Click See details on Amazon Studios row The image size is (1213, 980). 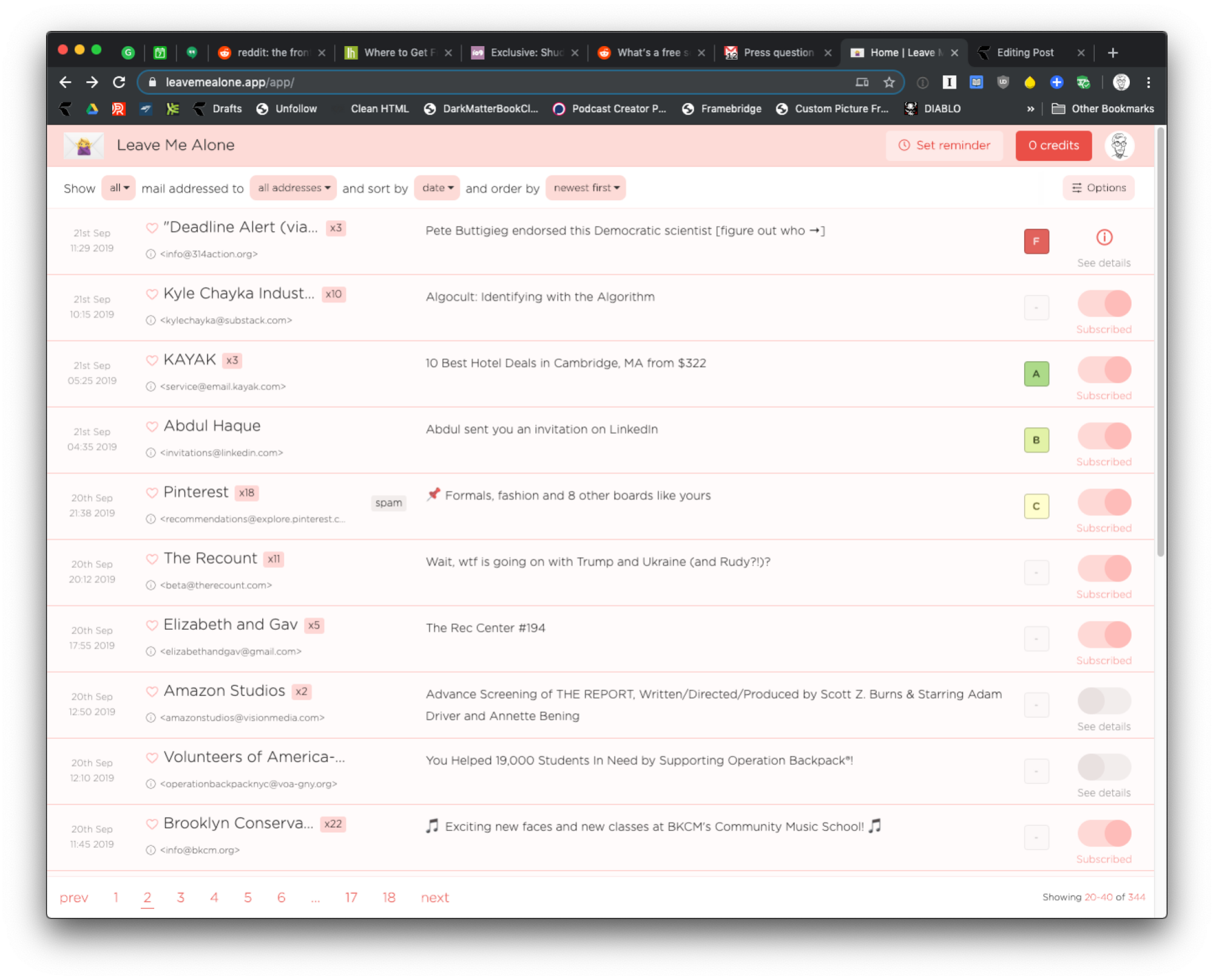1102,726
